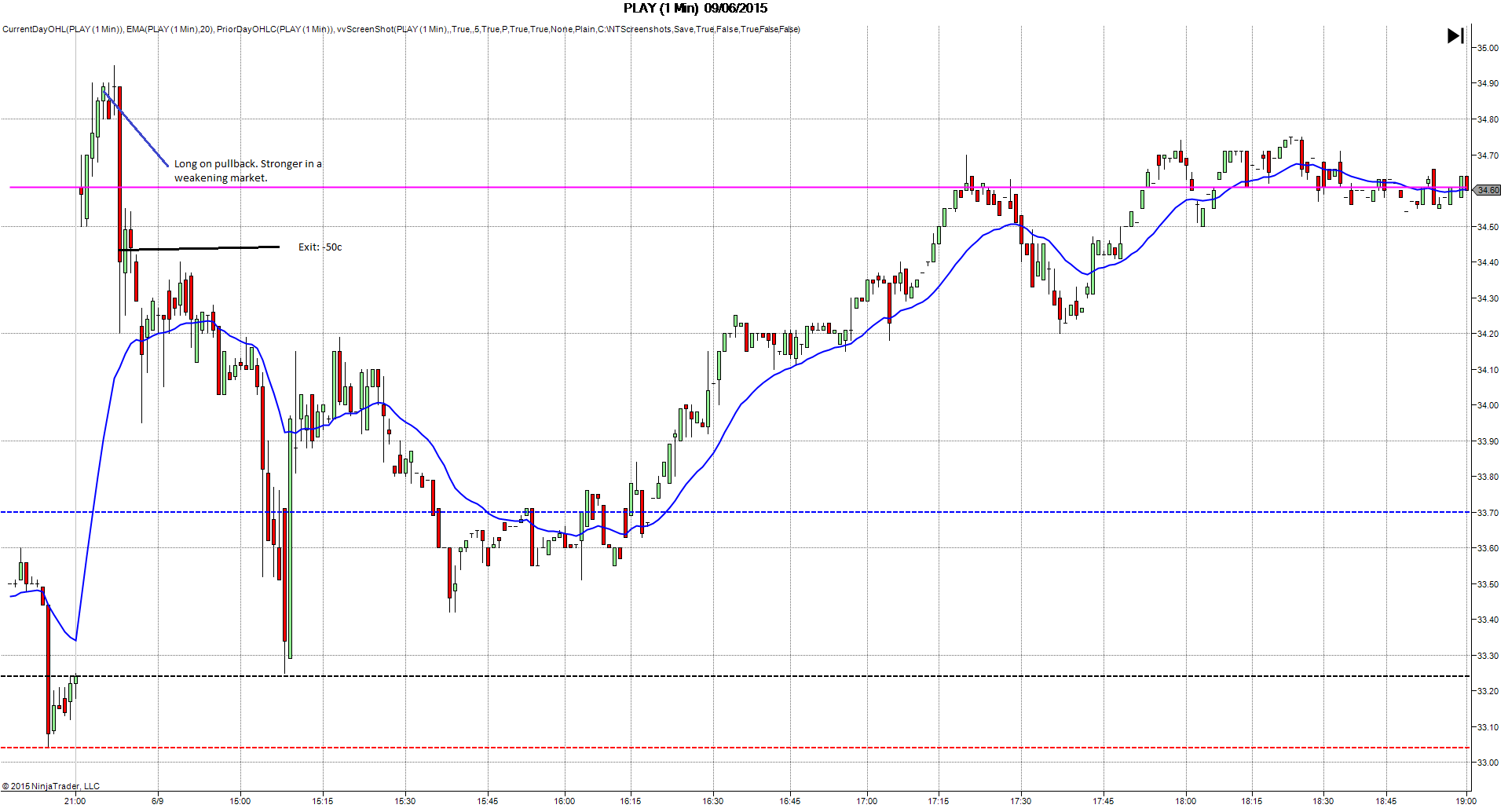
Task: Click the 33.70 price axis label
Action: [x=1488, y=513]
